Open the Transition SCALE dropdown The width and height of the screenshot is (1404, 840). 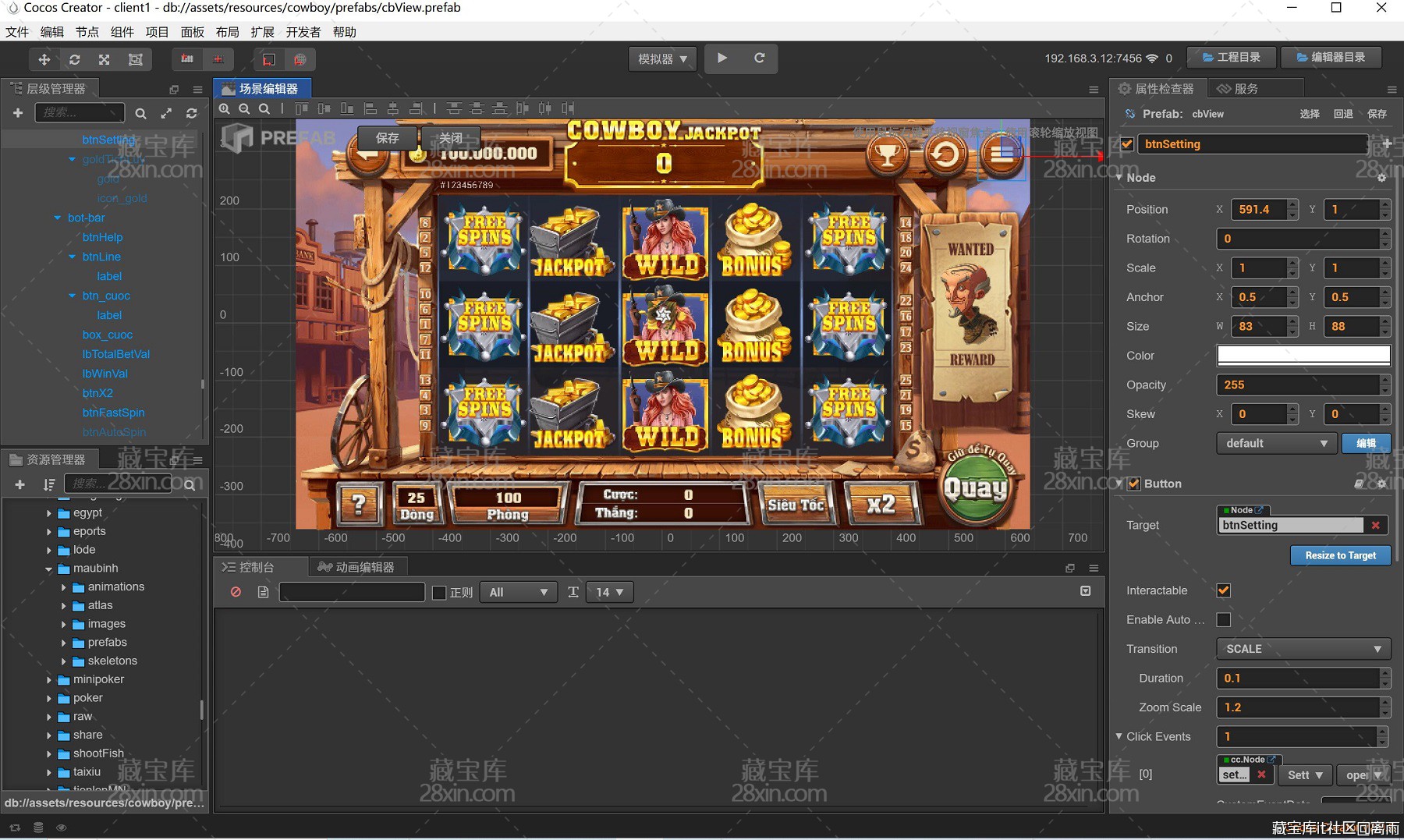[1303, 649]
